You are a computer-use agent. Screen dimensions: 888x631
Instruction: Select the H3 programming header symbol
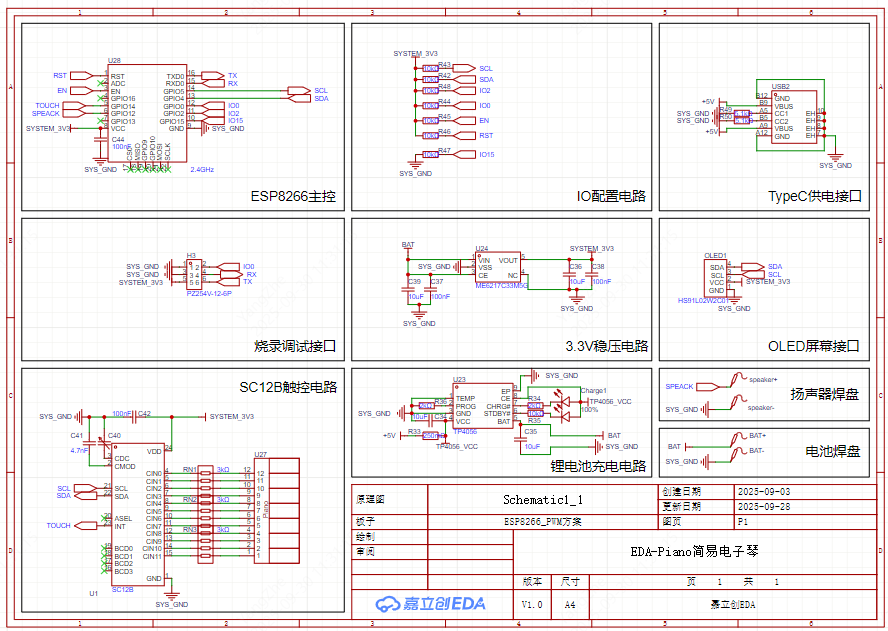point(194,275)
